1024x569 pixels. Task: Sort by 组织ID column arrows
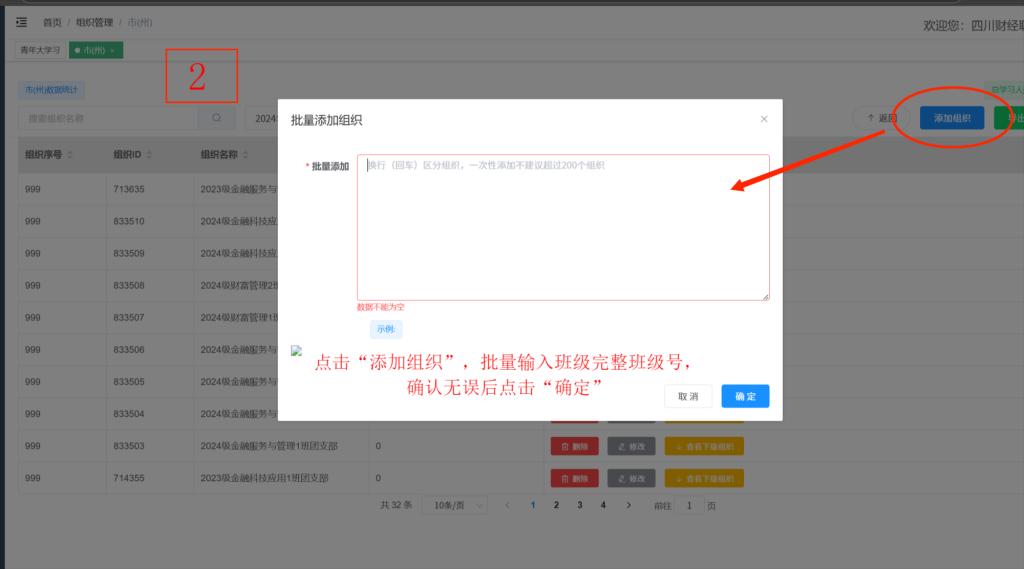149,154
